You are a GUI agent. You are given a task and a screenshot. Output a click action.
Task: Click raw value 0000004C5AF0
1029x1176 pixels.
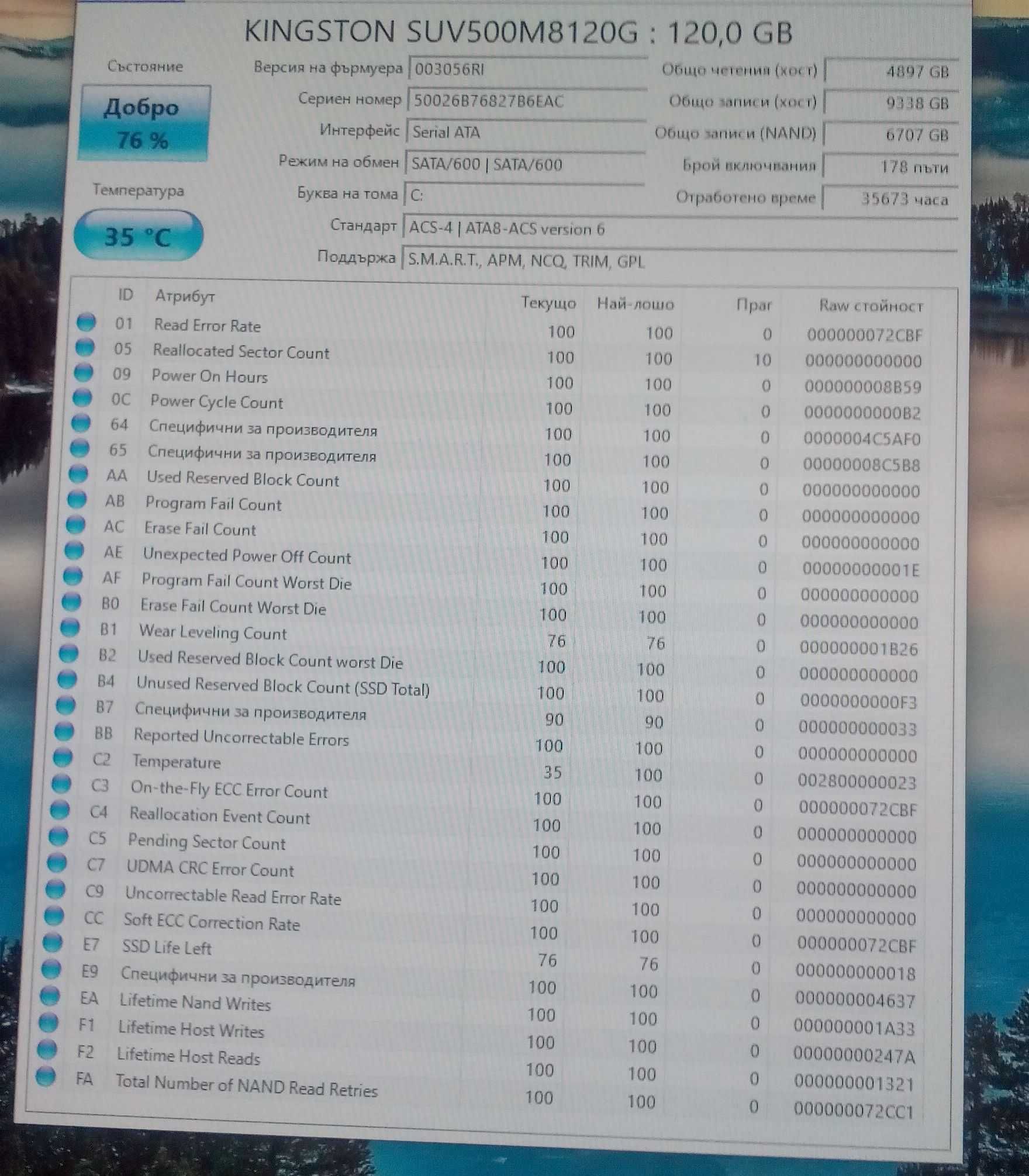point(862,439)
